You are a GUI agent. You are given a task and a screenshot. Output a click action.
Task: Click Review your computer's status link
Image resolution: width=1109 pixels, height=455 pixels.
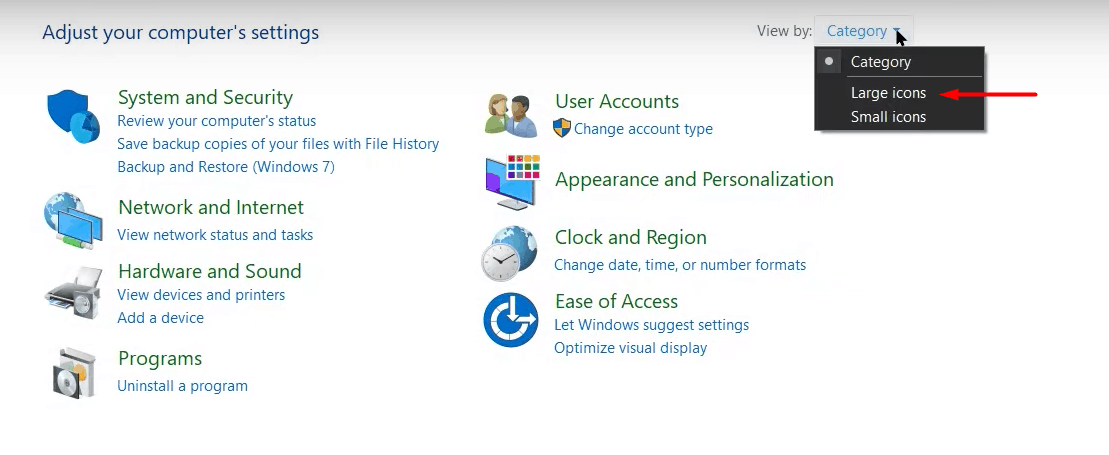(x=216, y=121)
